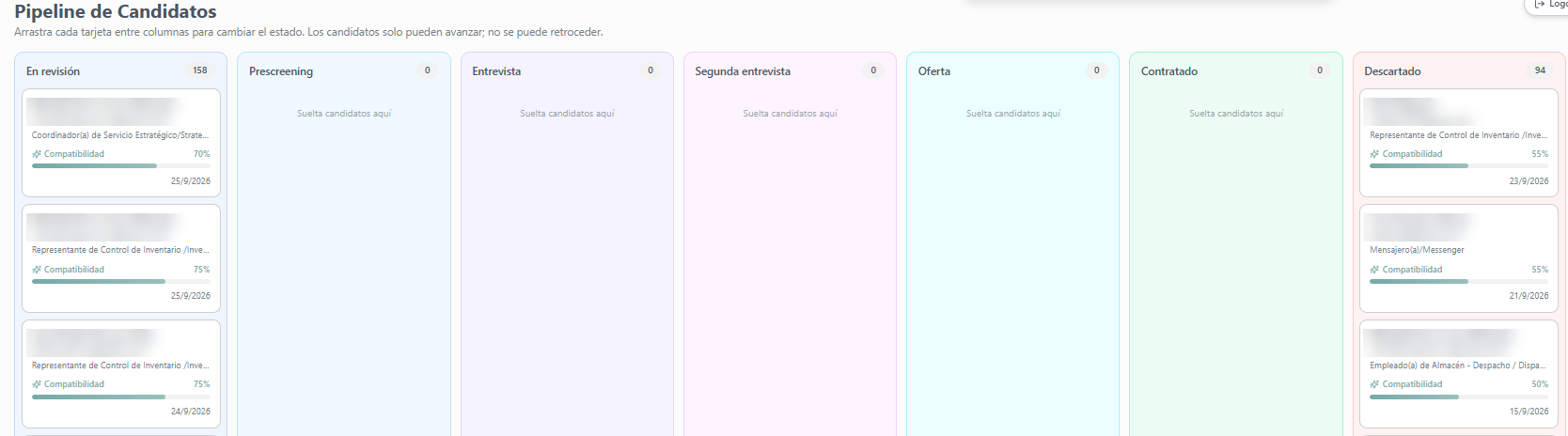Select the En revisión column header

coord(53,71)
